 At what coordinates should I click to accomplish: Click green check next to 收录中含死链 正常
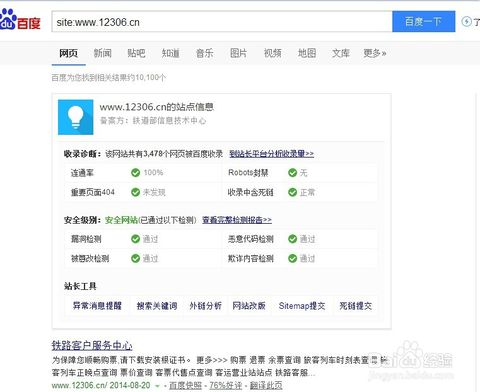tap(292, 192)
